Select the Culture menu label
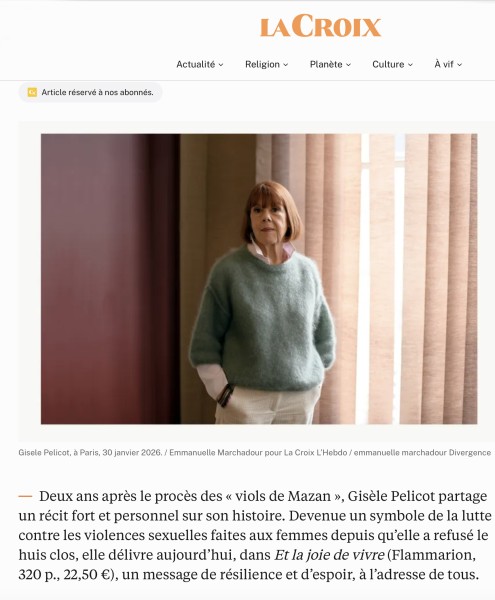The width and height of the screenshot is (495, 600). click(388, 64)
